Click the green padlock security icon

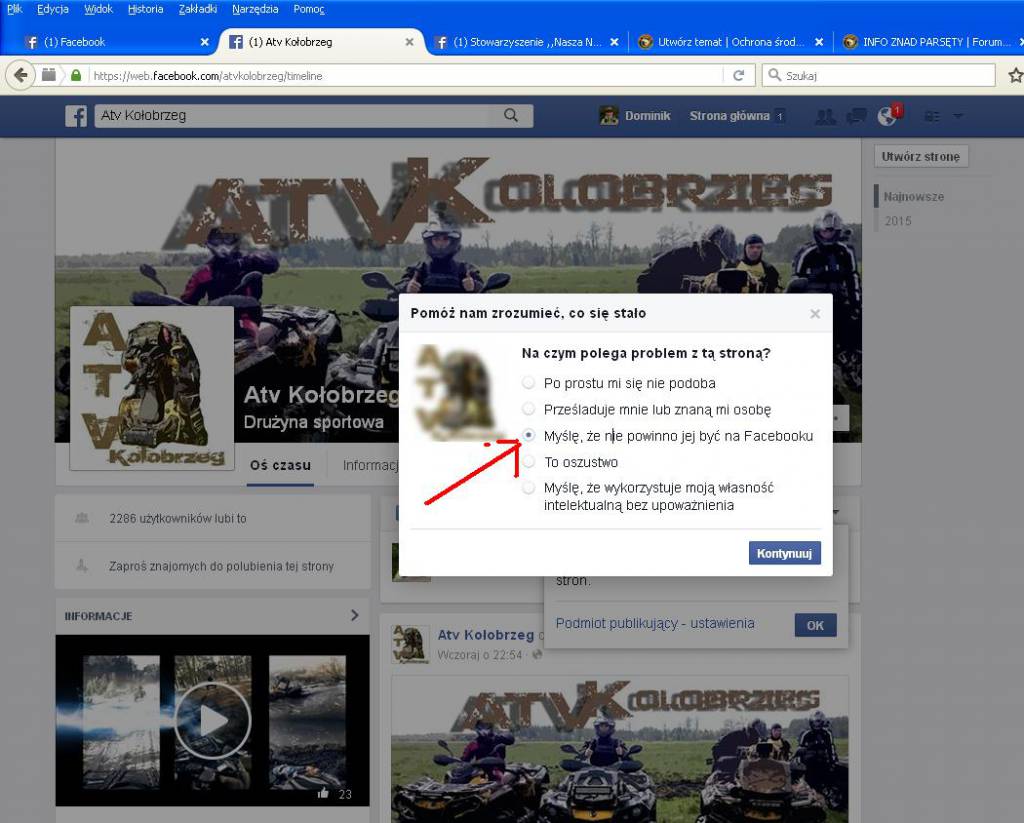coord(76,76)
